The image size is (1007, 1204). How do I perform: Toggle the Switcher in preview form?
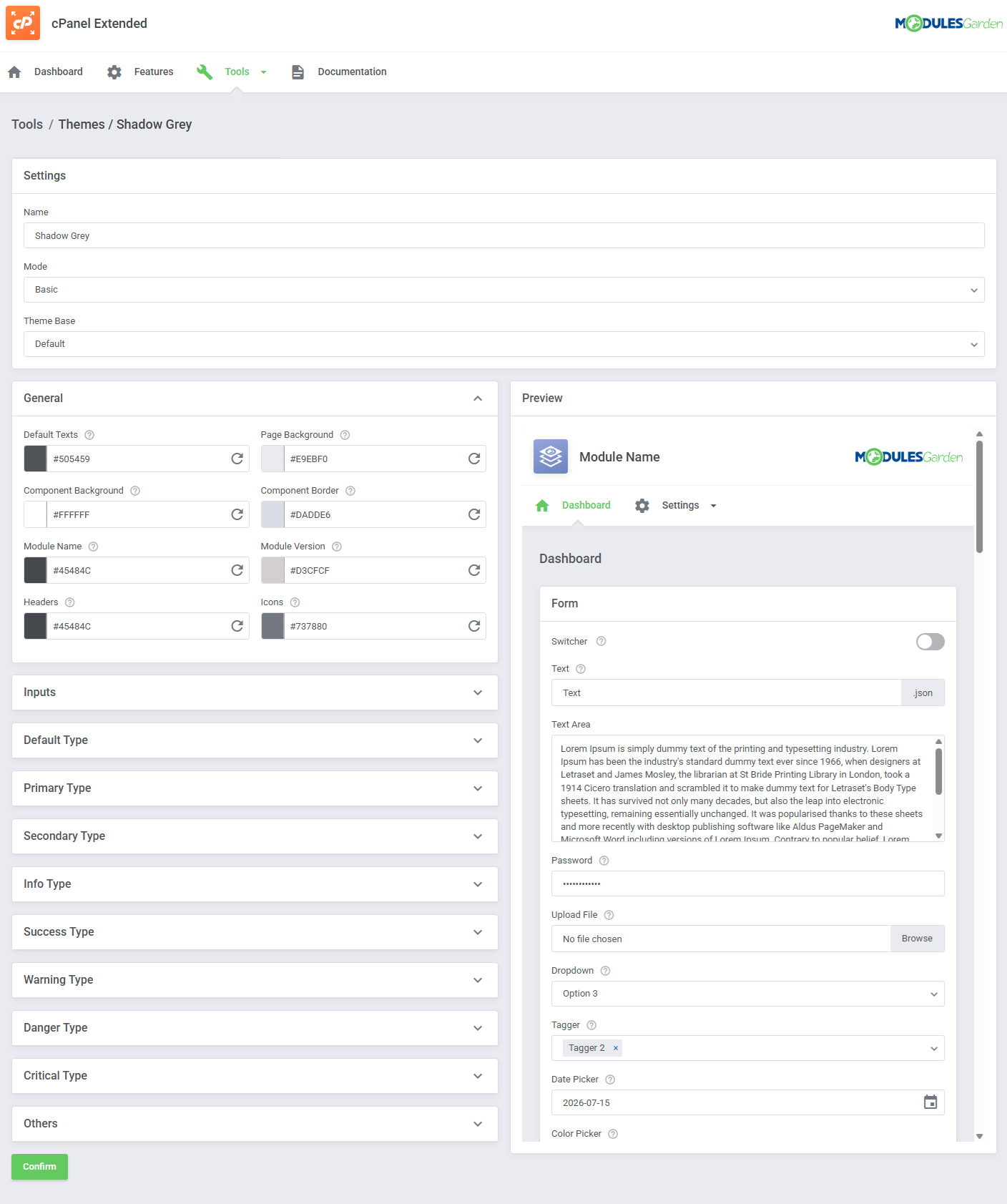pyautogui.click(x=930, y=642)
